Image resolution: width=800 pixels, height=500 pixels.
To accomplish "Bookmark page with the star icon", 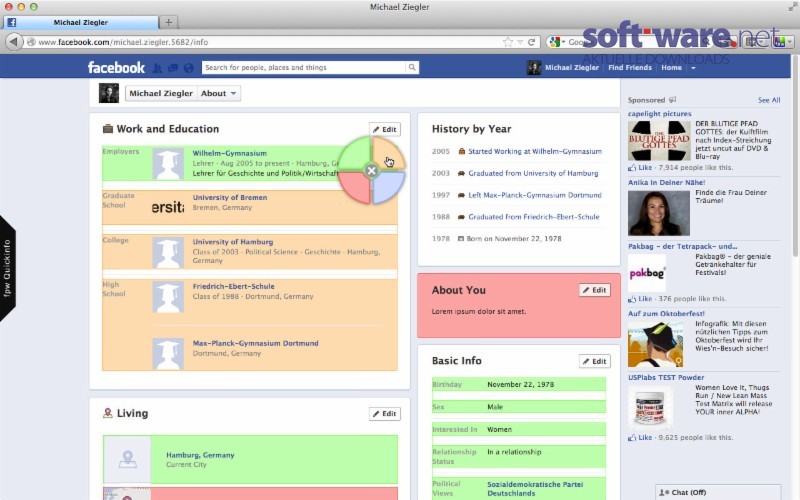I will click(508, 42).
